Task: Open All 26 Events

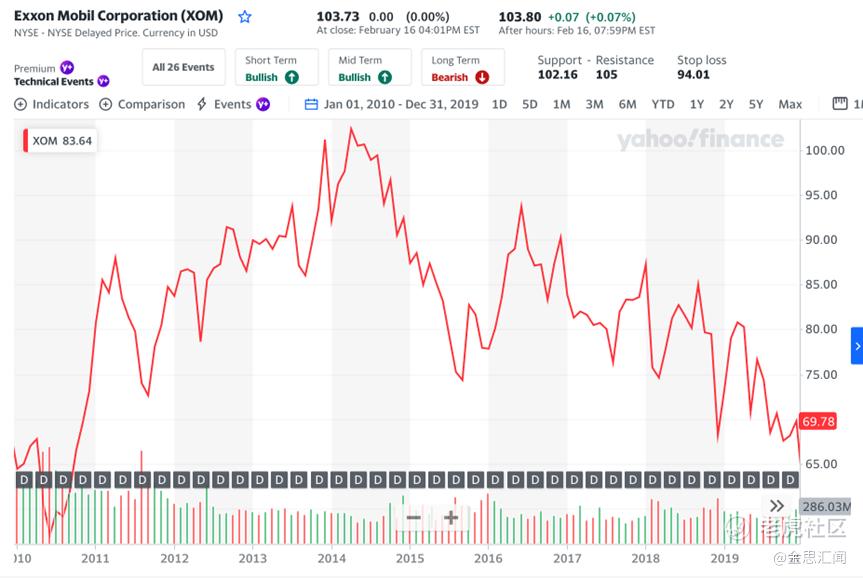Action: 183,67
